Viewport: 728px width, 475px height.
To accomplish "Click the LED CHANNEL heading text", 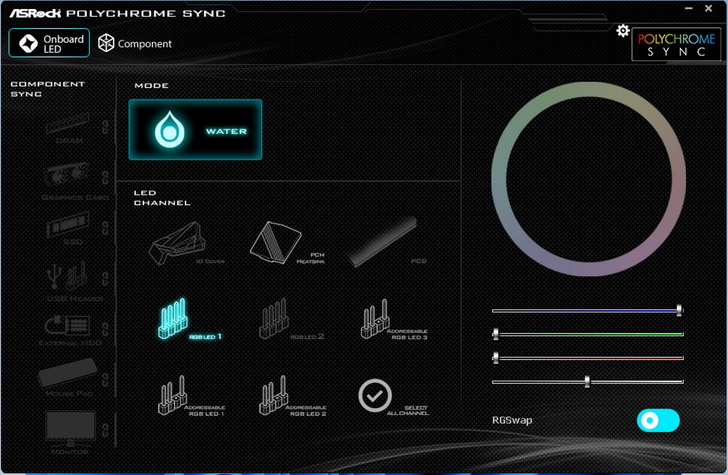I will [162, 198].
